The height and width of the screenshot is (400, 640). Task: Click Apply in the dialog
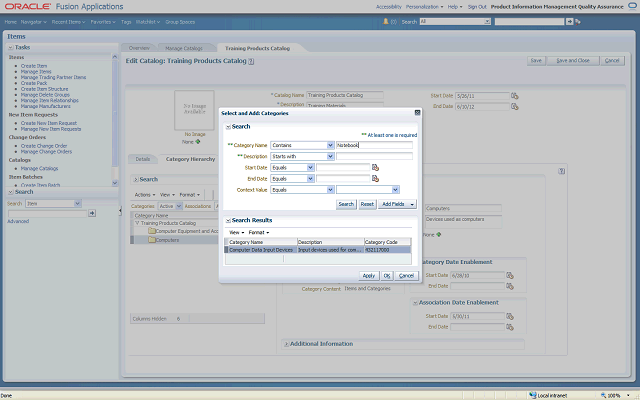coord(368,275)
